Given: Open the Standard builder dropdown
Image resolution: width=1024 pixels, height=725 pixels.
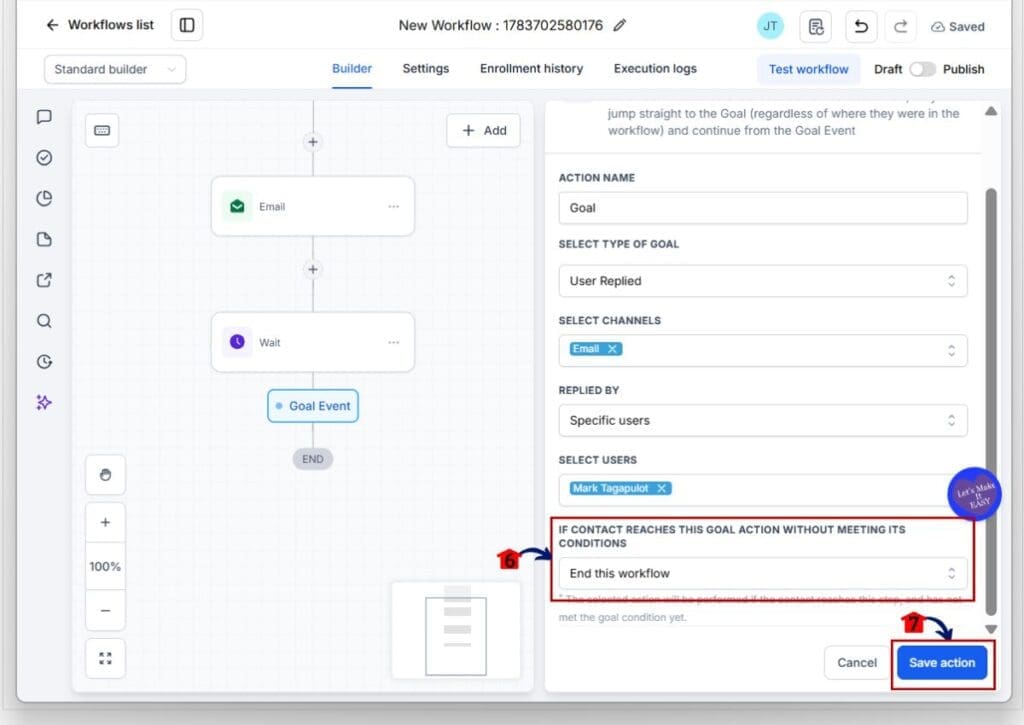Looking at the screenshot, I should tap(115, 69).
